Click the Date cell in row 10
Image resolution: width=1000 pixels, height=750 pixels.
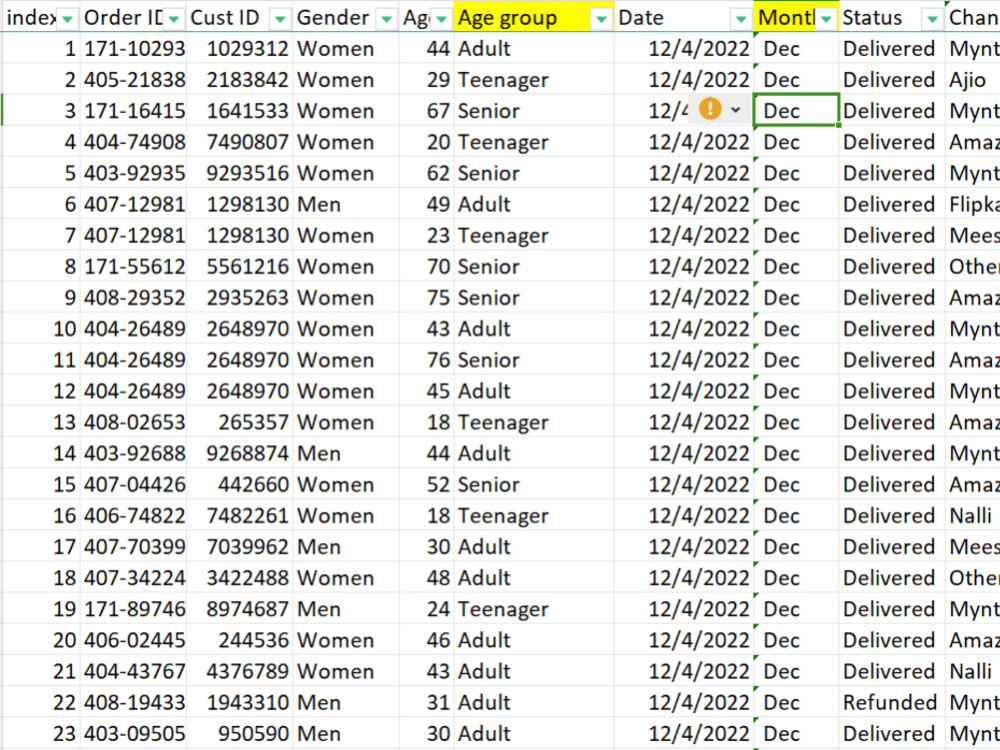coord(684,329)
